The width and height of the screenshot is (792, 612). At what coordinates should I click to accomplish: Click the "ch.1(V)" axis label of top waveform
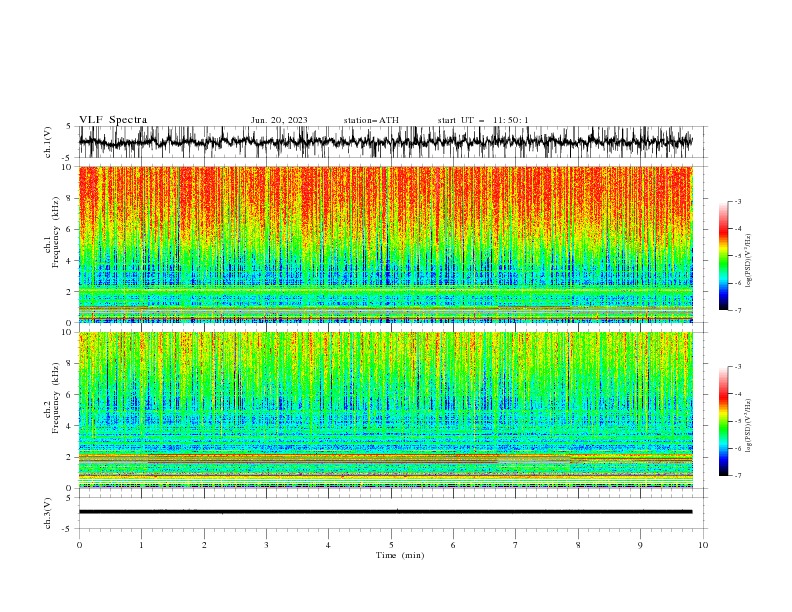(x=48, y=142)
